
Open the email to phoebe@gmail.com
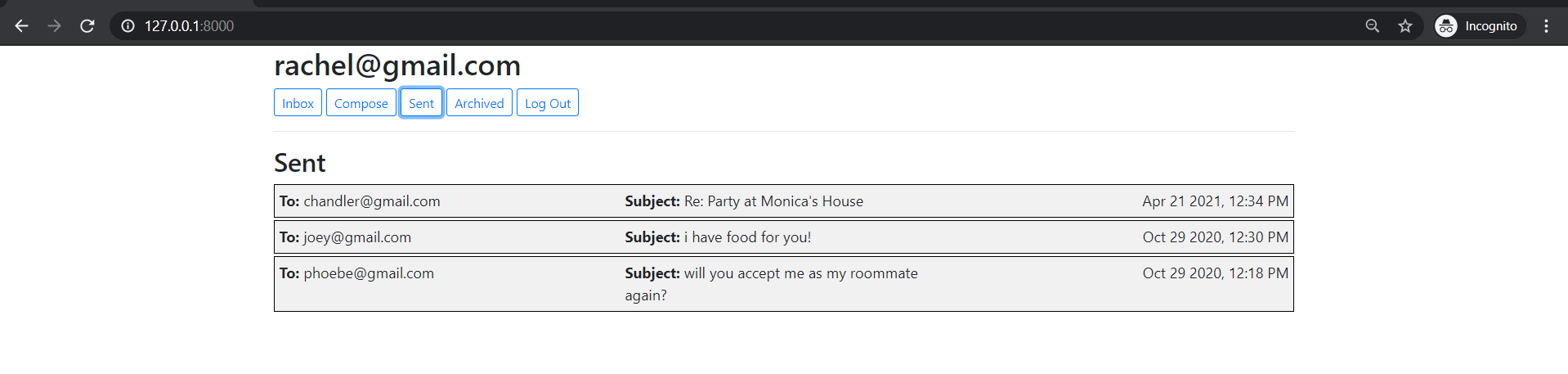[x=783, y=284]
